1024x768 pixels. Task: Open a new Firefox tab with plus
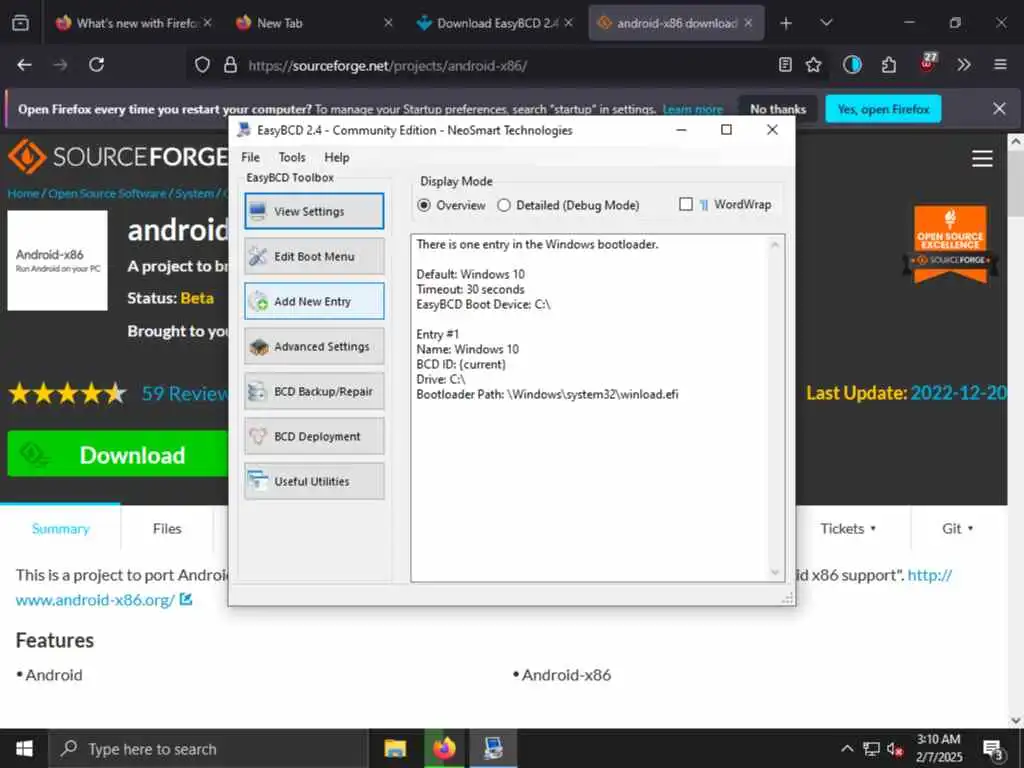[786, 23]
